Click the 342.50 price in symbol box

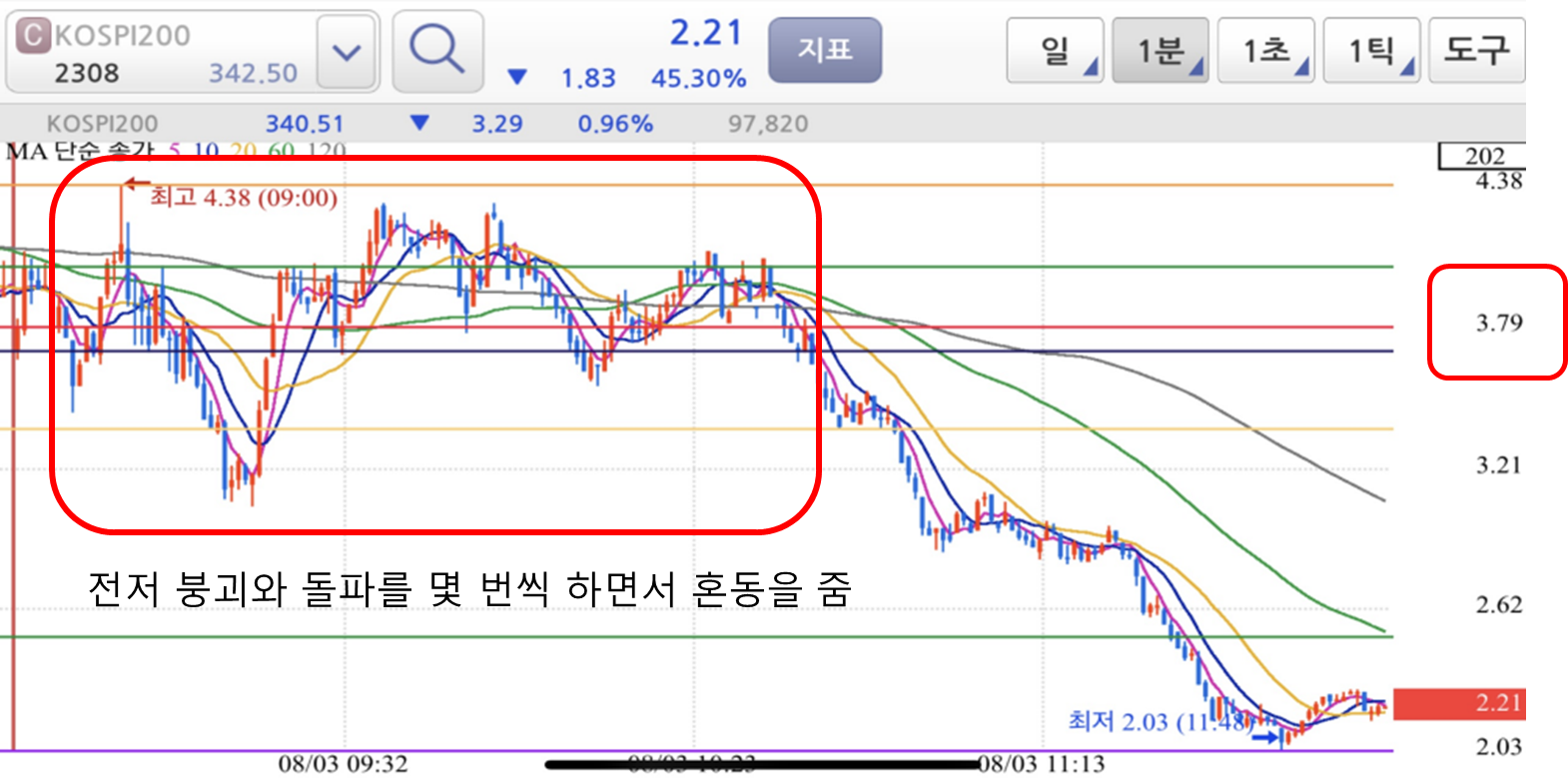(x=254, y=73)
